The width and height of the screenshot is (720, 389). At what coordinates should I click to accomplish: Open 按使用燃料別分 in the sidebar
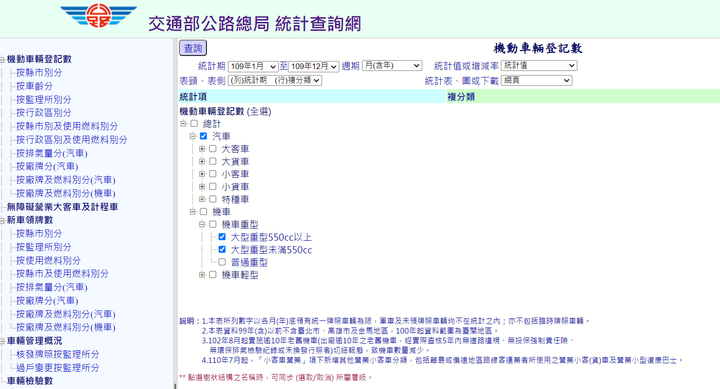(48, 260)
